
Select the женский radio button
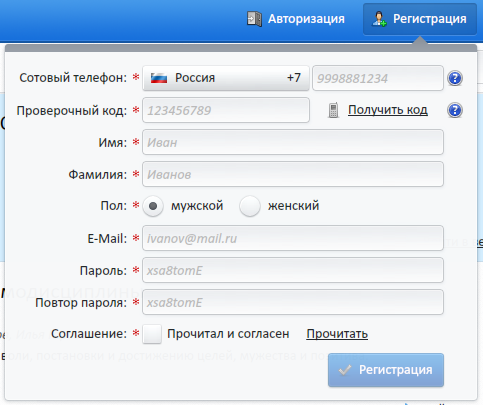pyautogui.click(x=250, y=206)
